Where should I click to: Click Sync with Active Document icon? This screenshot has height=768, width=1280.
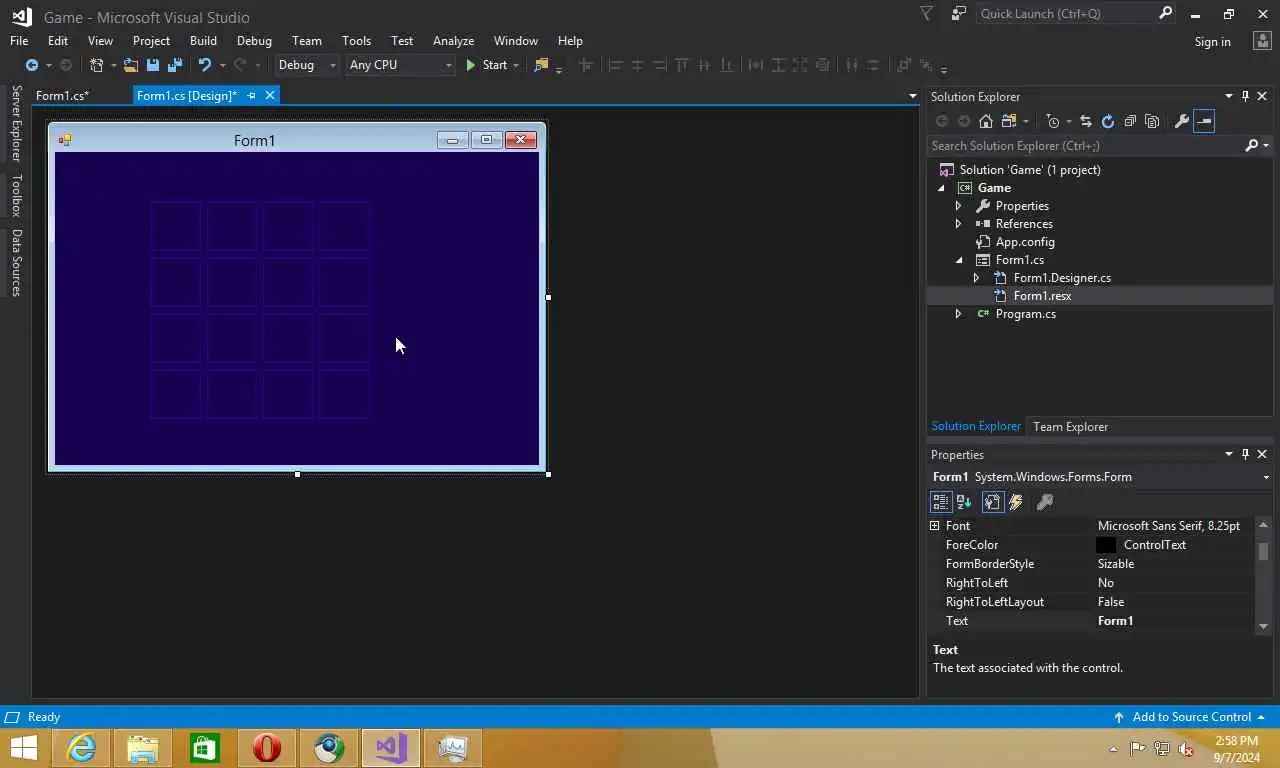1086,121
